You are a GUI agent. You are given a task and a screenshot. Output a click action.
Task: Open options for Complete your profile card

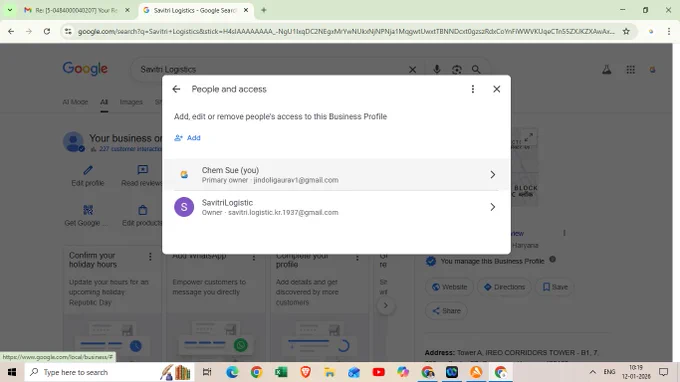point(357,258)
